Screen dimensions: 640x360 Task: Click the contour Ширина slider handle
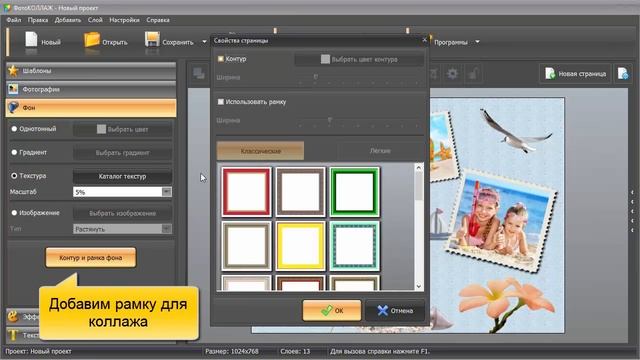316,77
